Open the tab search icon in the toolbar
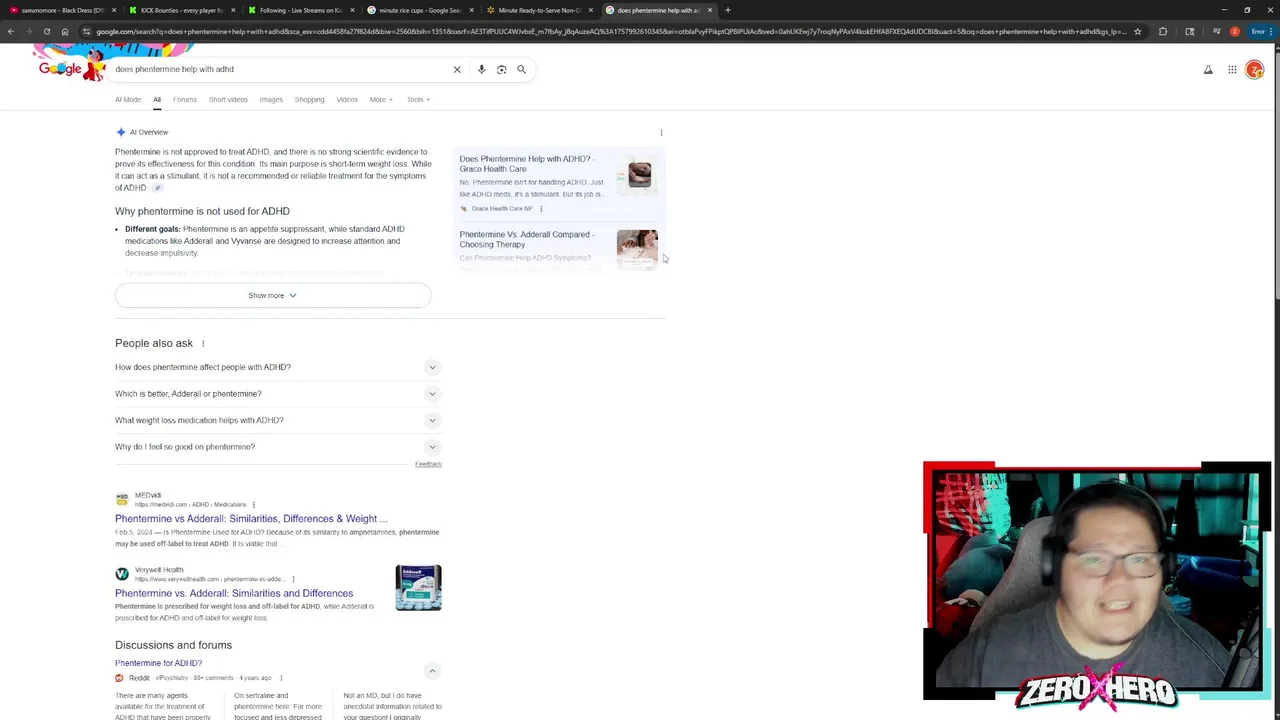The width and height of the screenshot is (1280, 720). tap(1190, 31)
